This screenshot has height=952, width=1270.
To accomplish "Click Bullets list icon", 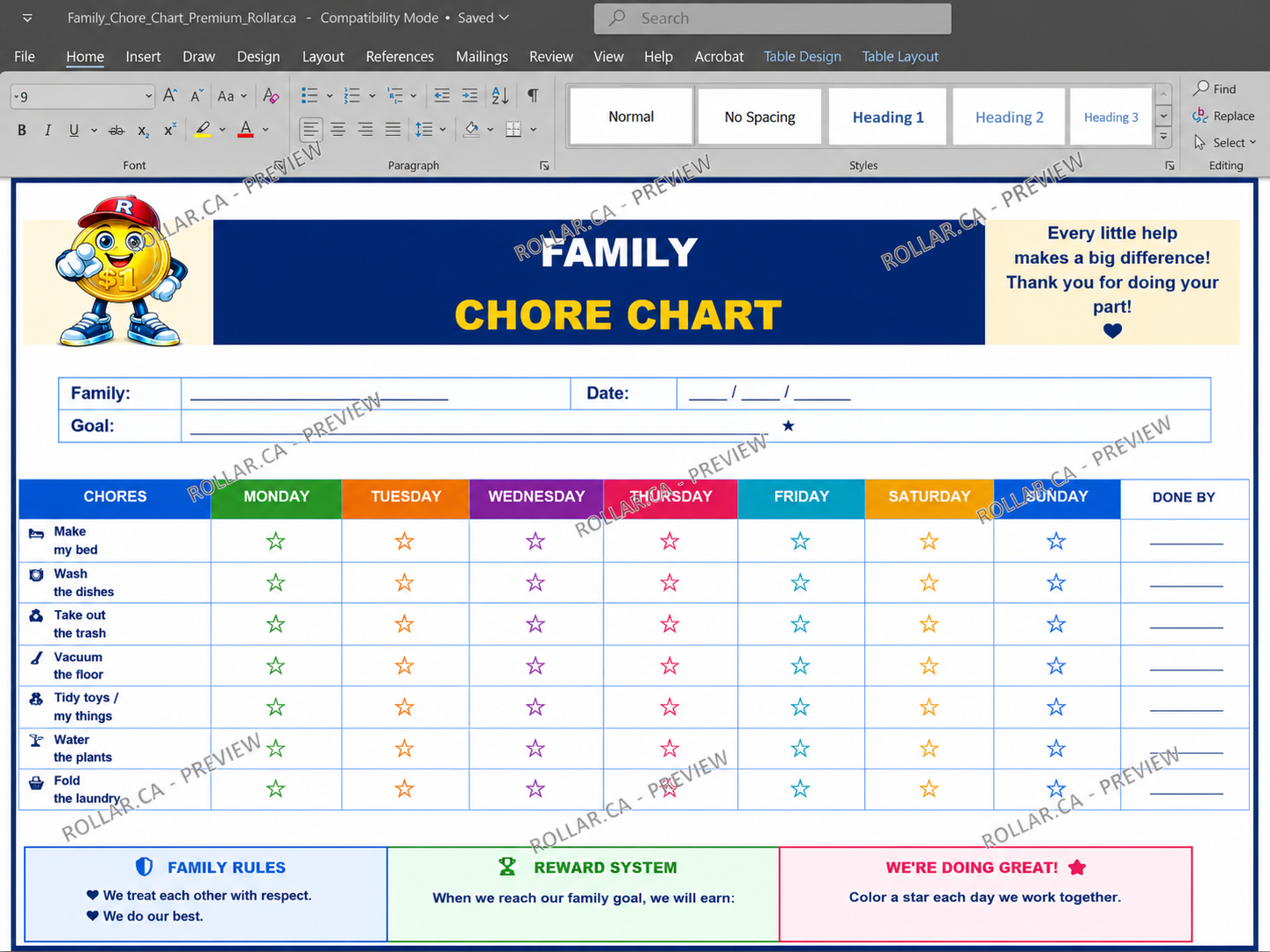I will (x=309, y=96).
